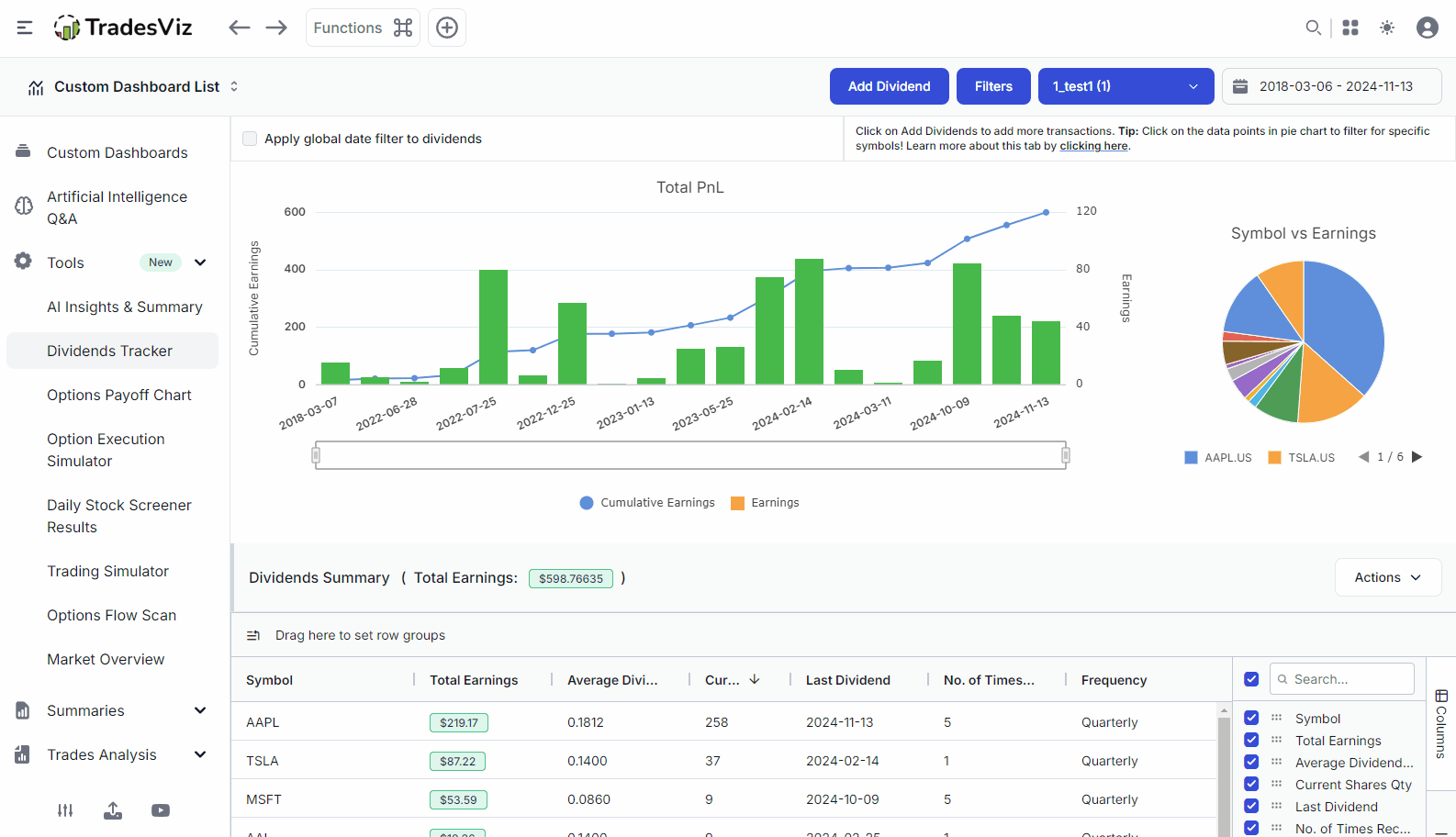1456x837 pixels.
Task: Click the Trades Analysis chart icon
Action: pos(23,754)
